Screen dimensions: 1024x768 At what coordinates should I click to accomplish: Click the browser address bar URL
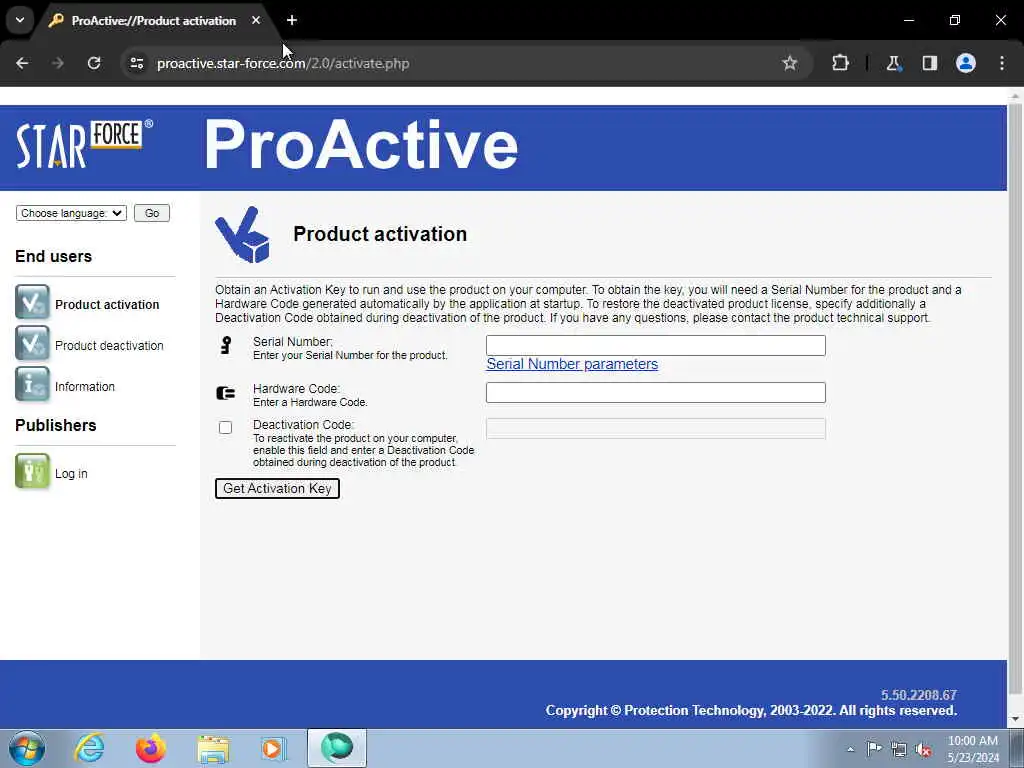click(283, 63)
